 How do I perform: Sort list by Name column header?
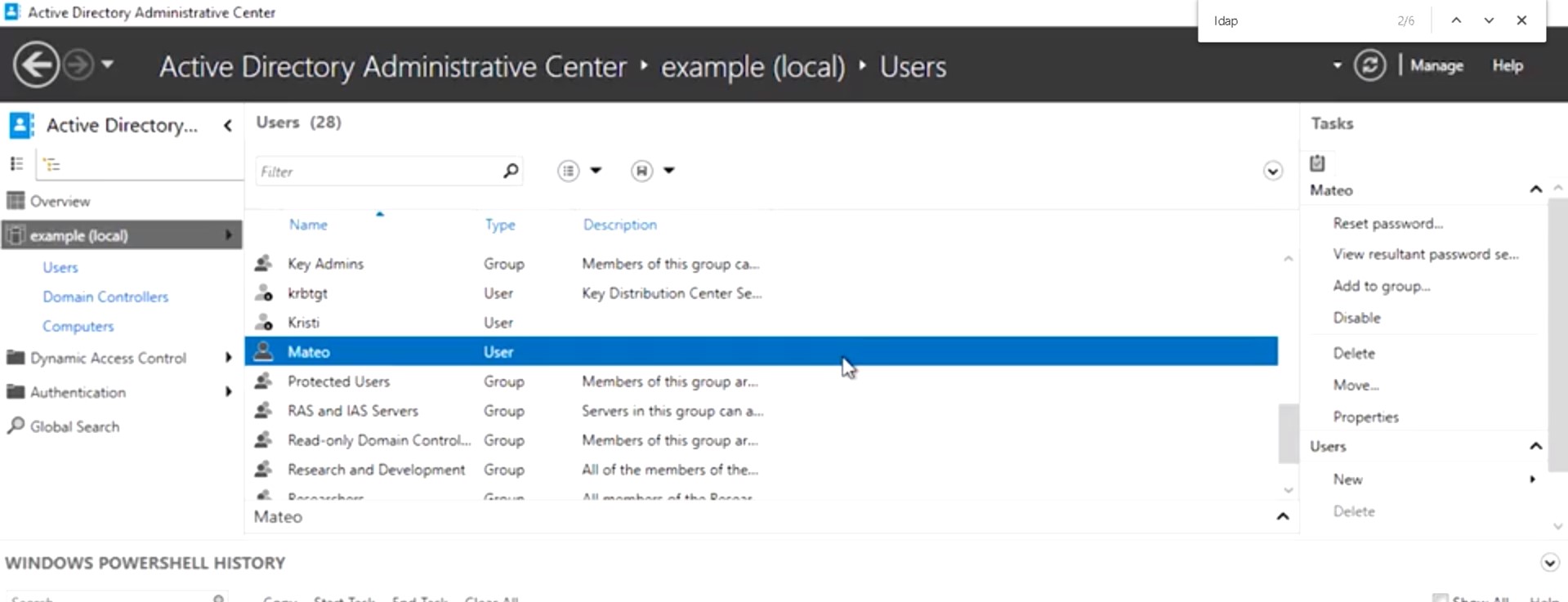coord(308,225)
